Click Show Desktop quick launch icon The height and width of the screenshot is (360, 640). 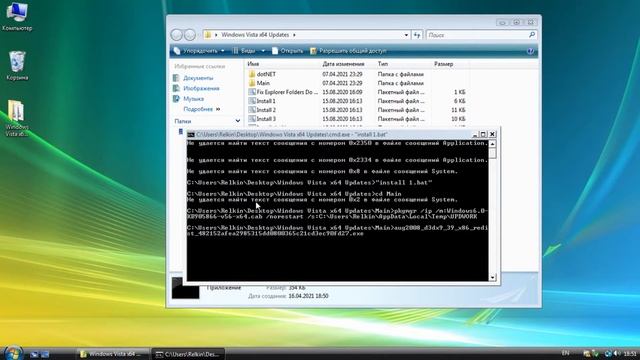tap(34, 354)
